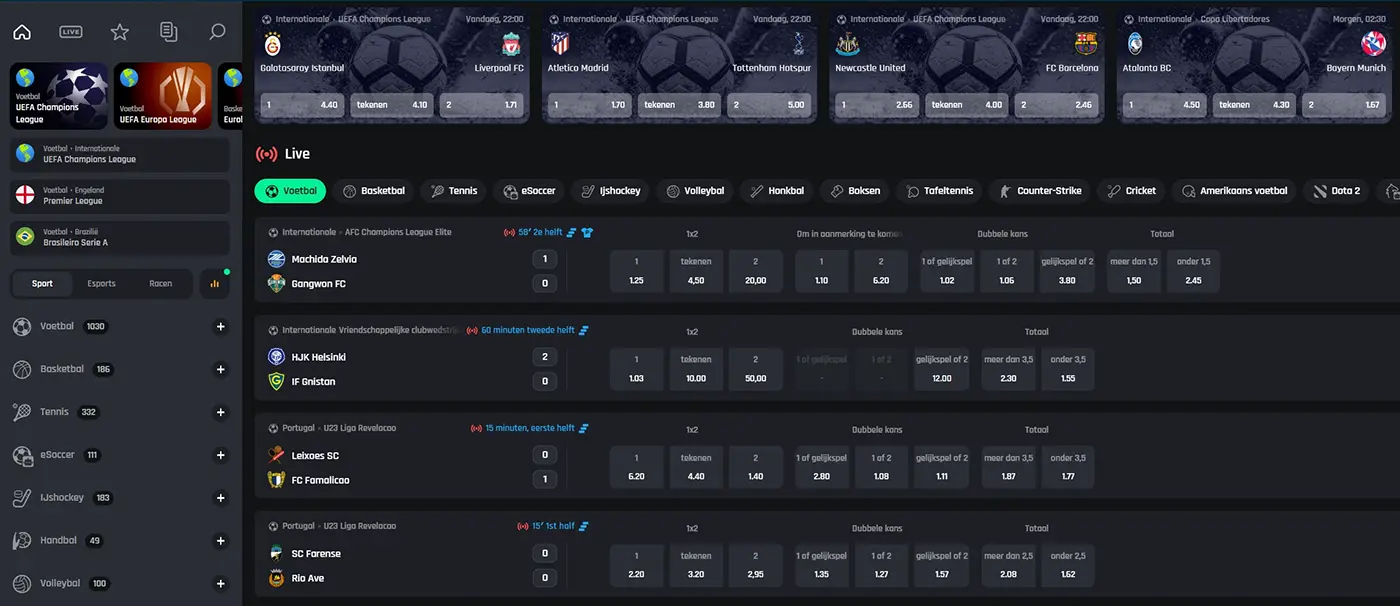The width and height of the screenshot is (1400, 606).
Task: Open the statistics bar-chart icon
Action: (x=215, y=284)
